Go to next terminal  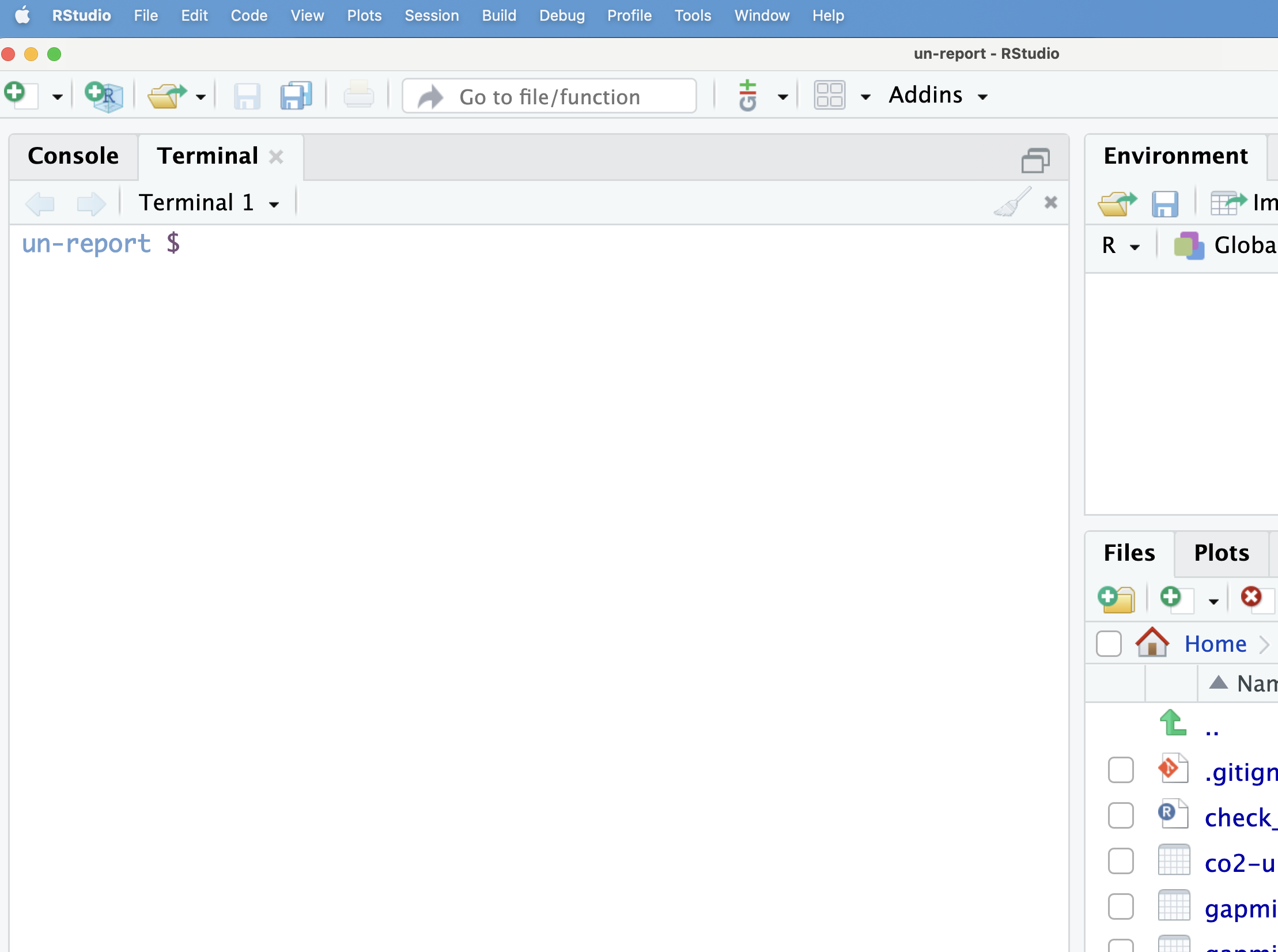91,203
